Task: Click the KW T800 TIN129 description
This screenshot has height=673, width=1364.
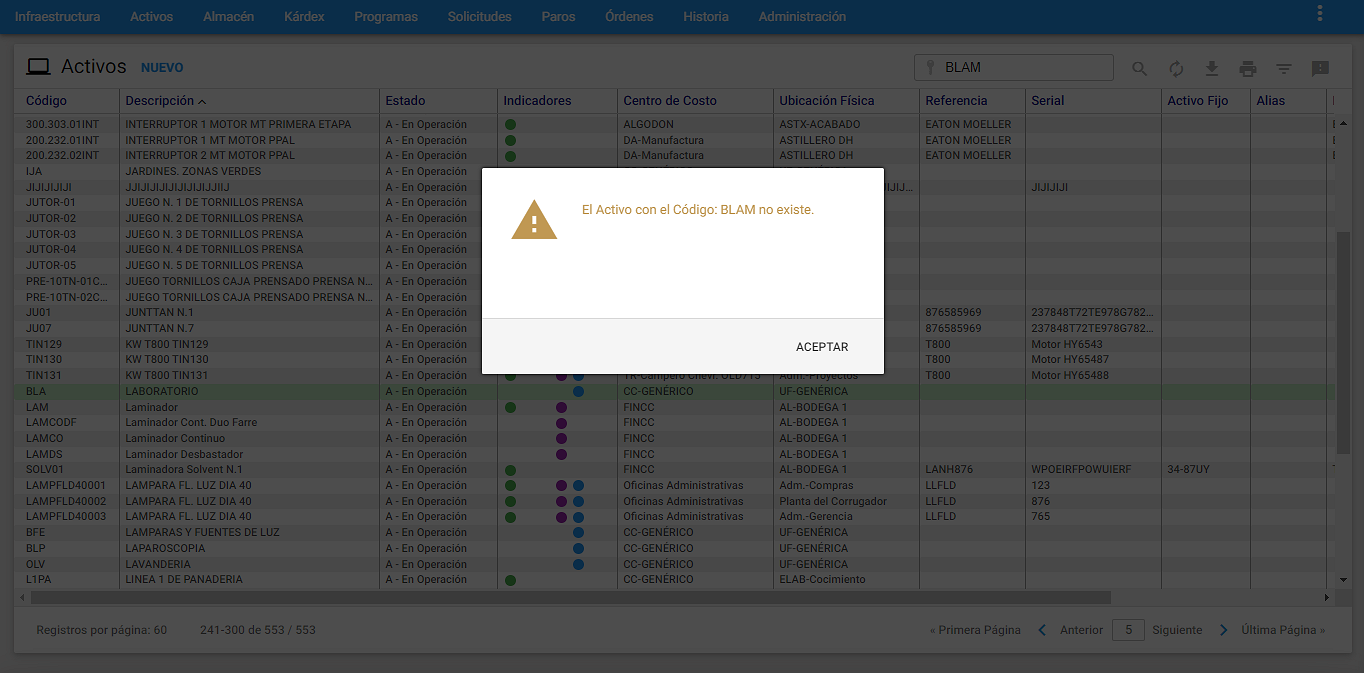Action: (167, 344)
